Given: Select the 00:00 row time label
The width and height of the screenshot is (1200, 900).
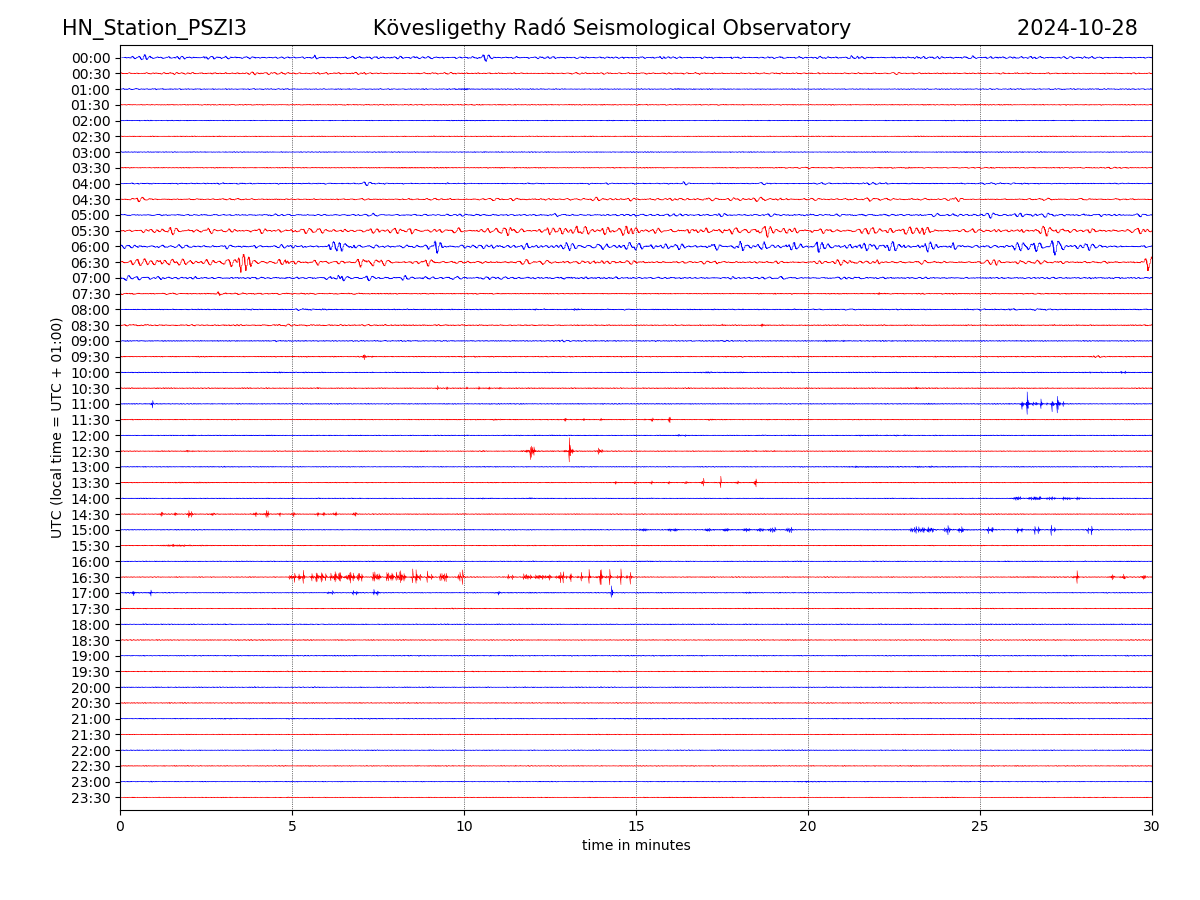Looking at the screenshot, I should coord(91,58).
